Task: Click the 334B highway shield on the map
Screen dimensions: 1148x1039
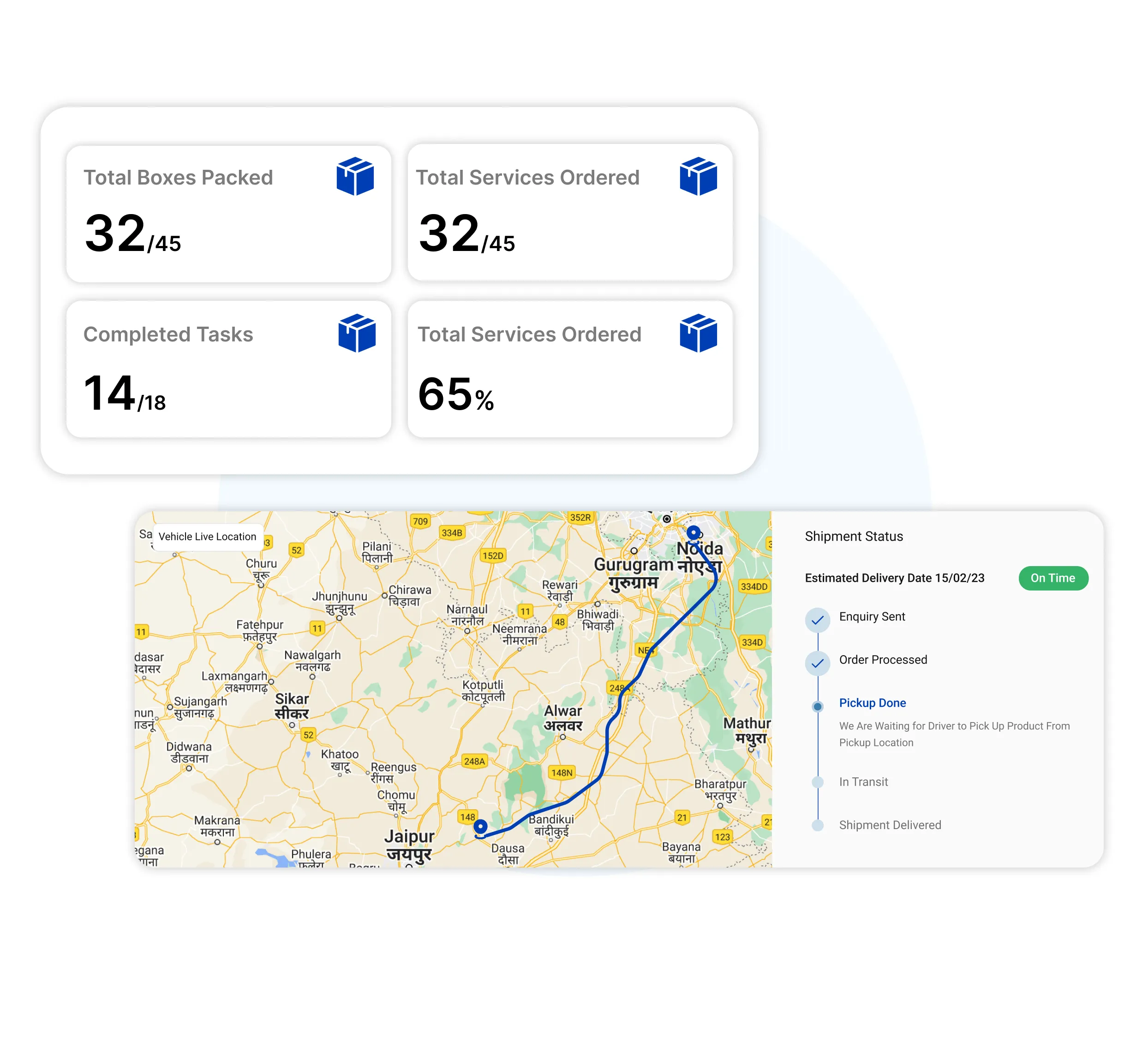Action: click(x=452, y=533)
